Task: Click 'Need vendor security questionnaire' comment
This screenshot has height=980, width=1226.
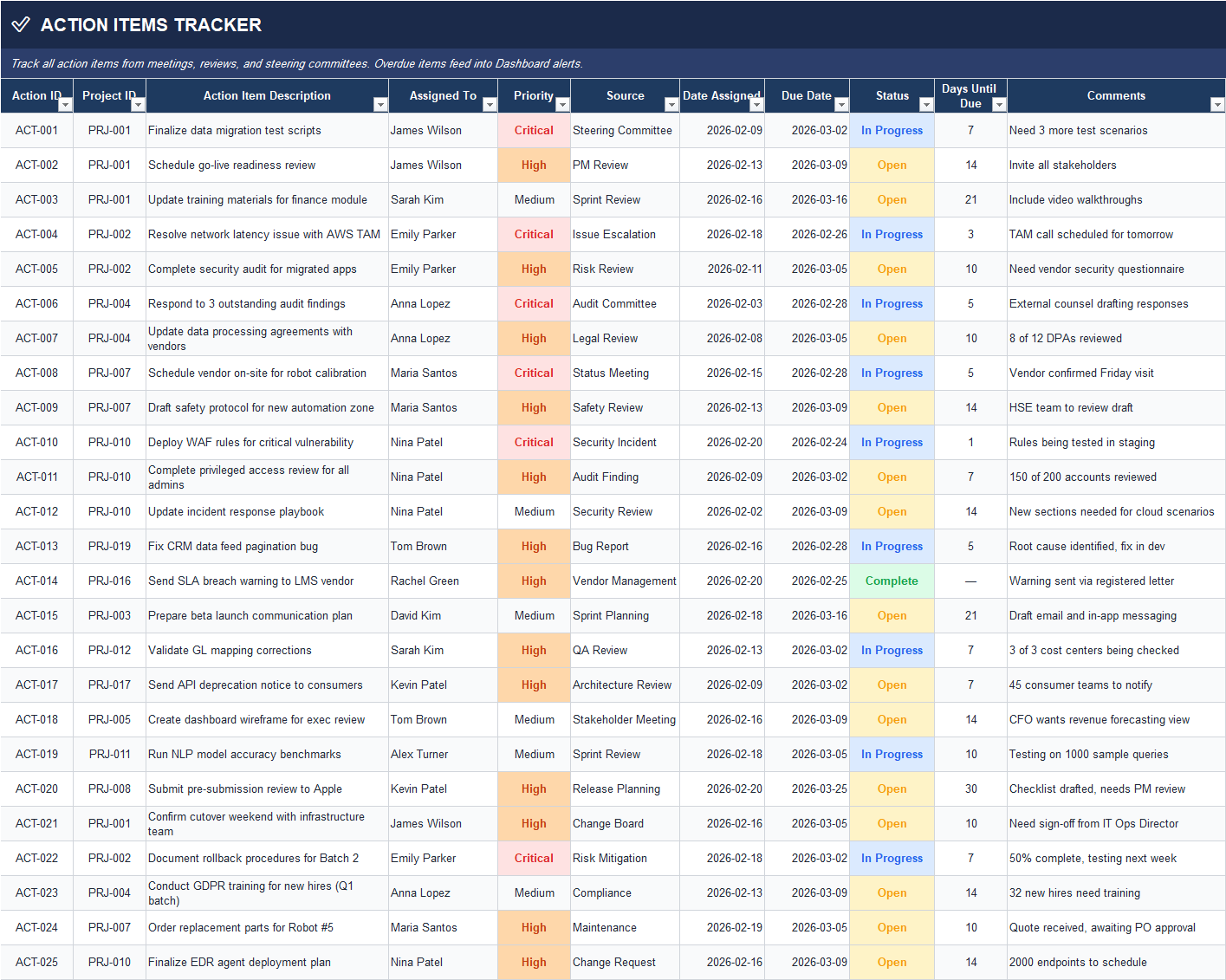Action: pyautogui.click(x=1116, y=269)
